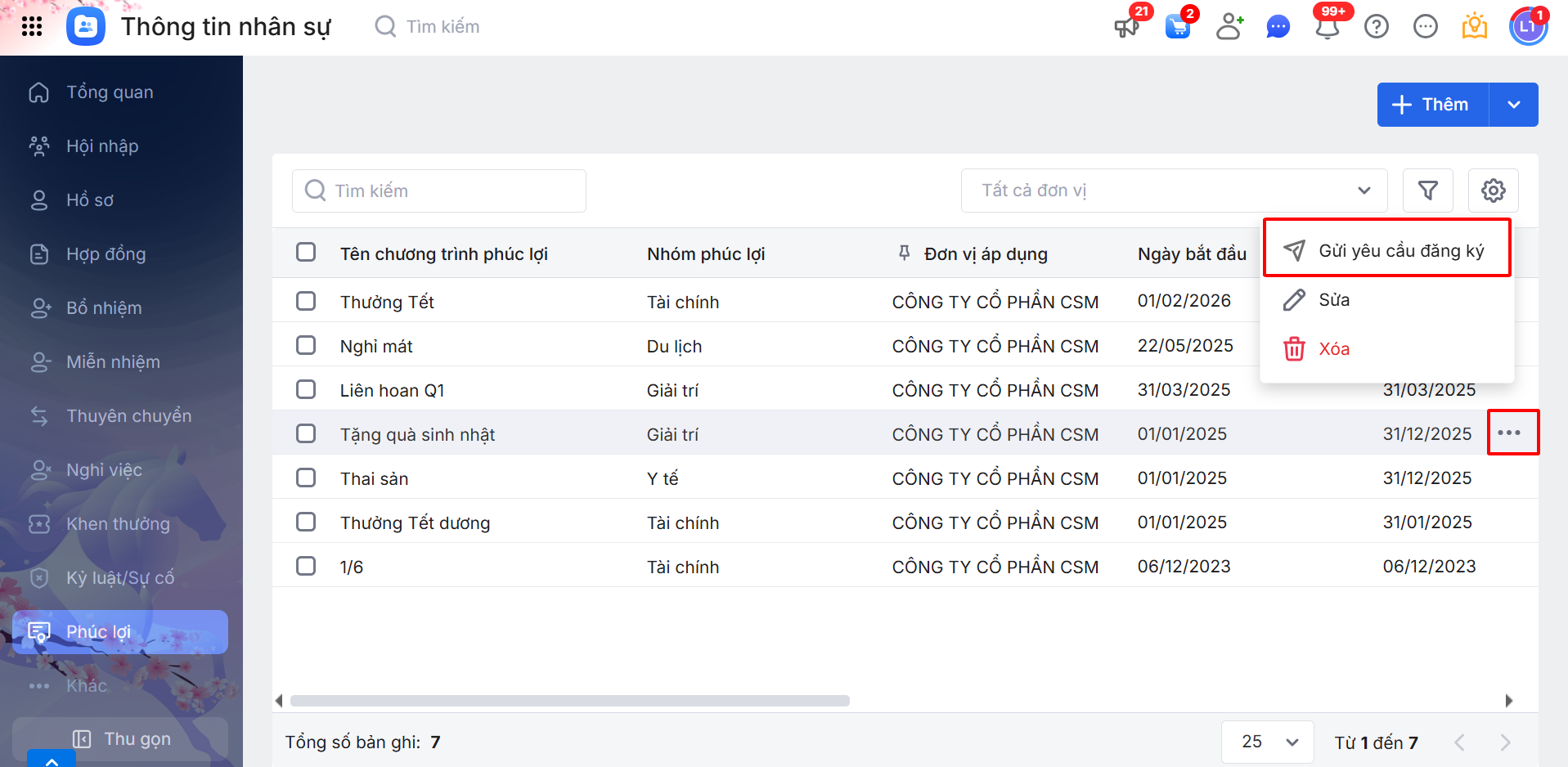The image size is (1568, 767).
Task: Open the chat messages icon
Action: [x=1278, y=27]
